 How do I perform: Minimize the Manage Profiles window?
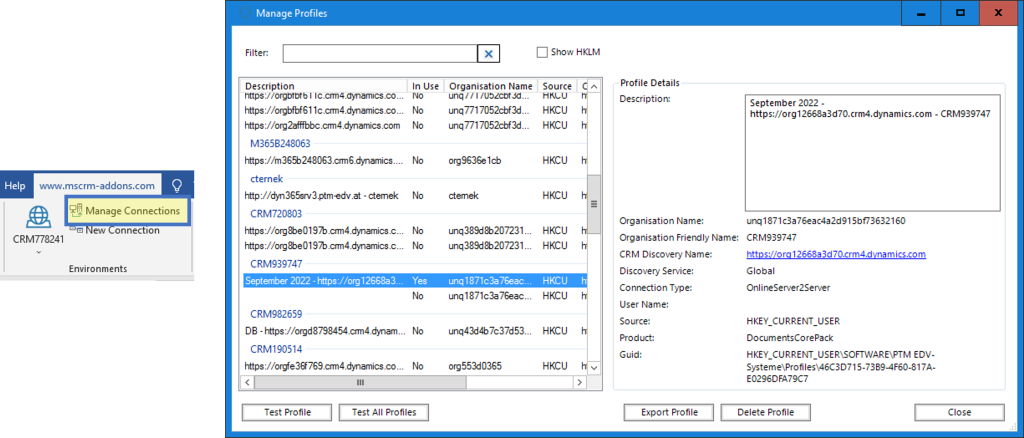(920, 13)
